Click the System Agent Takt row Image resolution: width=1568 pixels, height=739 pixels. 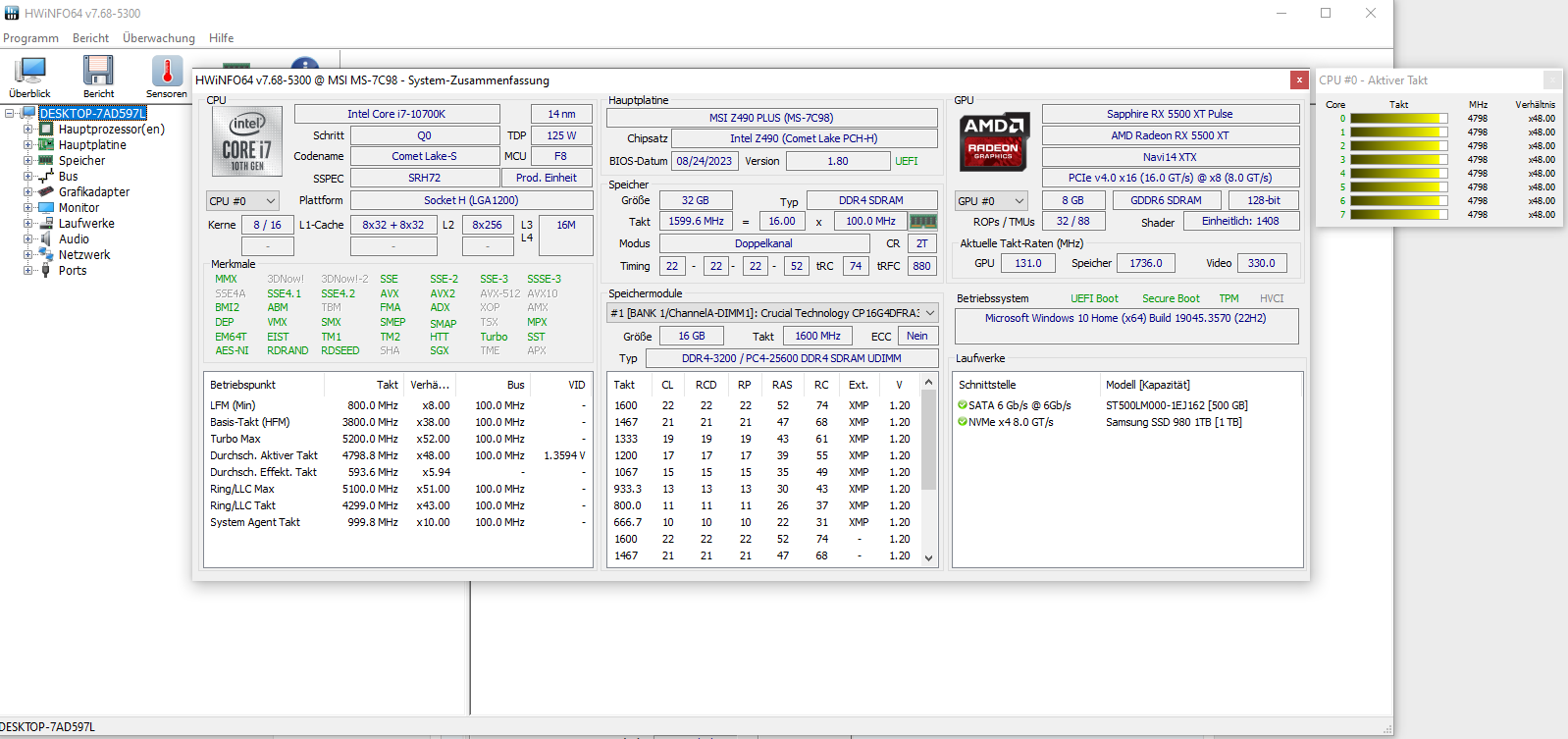pos(397,522)
